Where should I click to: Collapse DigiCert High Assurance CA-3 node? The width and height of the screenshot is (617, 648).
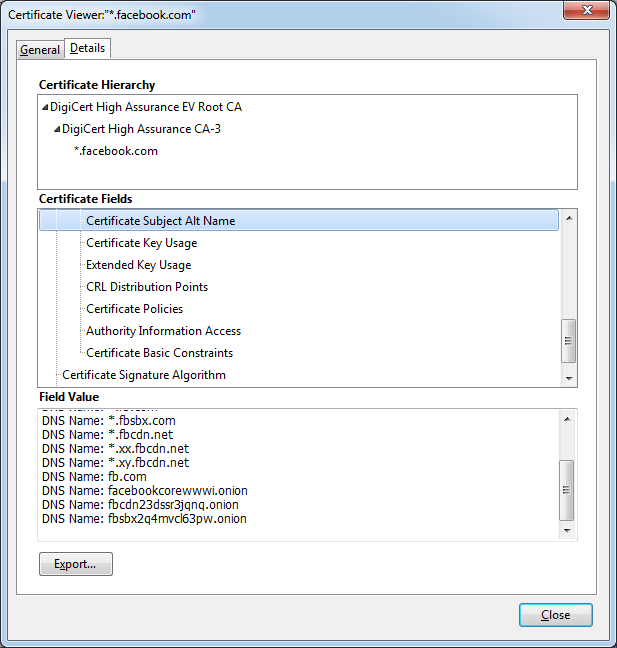pyautogui.click(x=57, y=129)
